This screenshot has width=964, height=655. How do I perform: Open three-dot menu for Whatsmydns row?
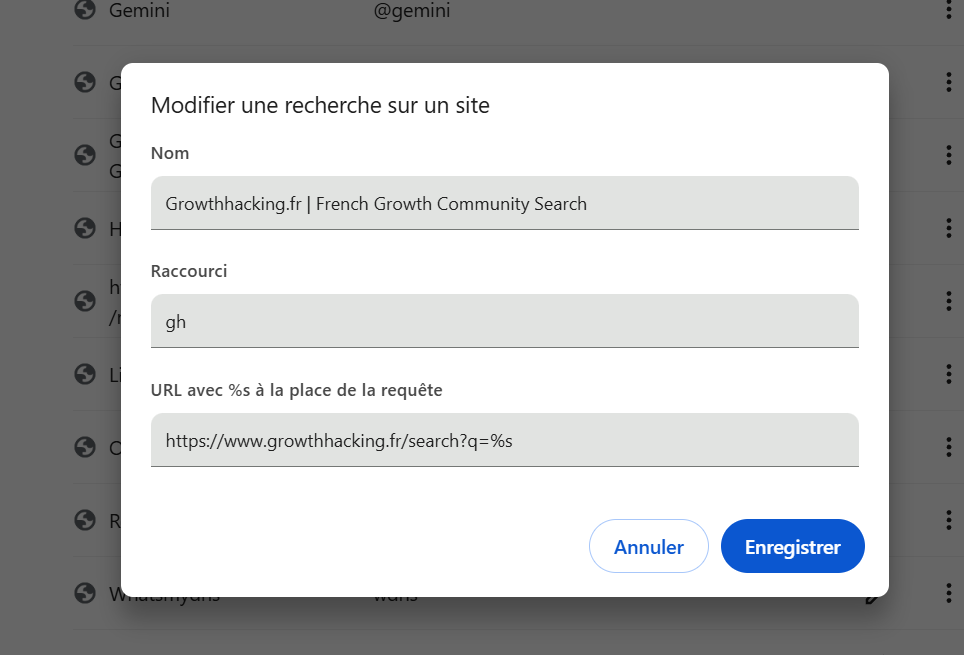click(948, 593)
